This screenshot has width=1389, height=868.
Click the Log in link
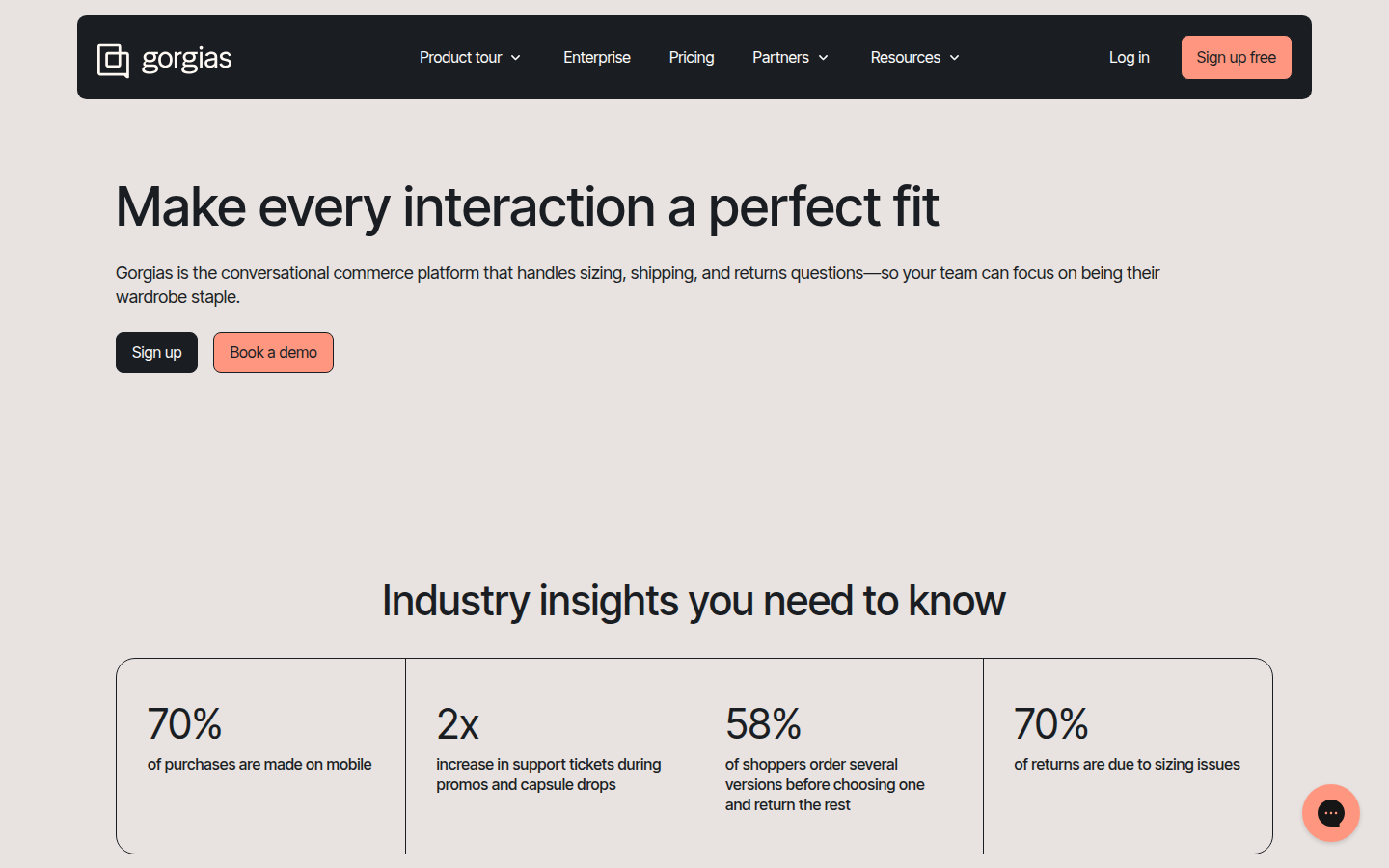tap(1129, 58)
